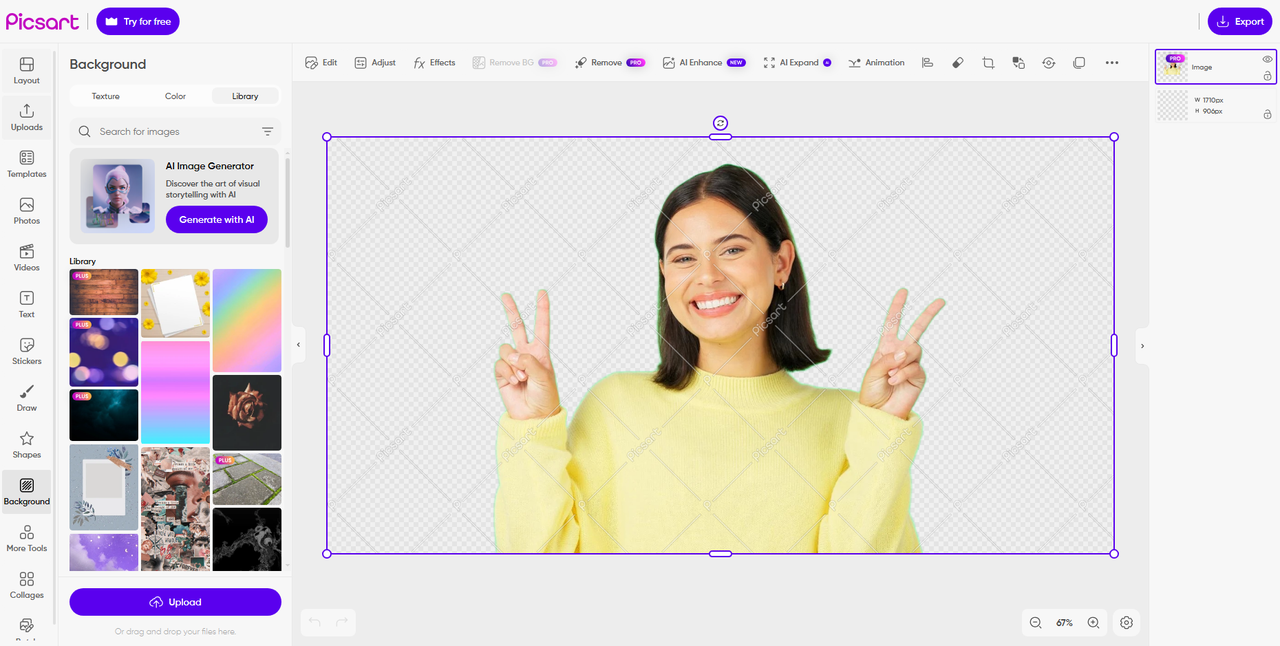
Task: Open zoom percentage 67% menu
Action: point(1064,622)
